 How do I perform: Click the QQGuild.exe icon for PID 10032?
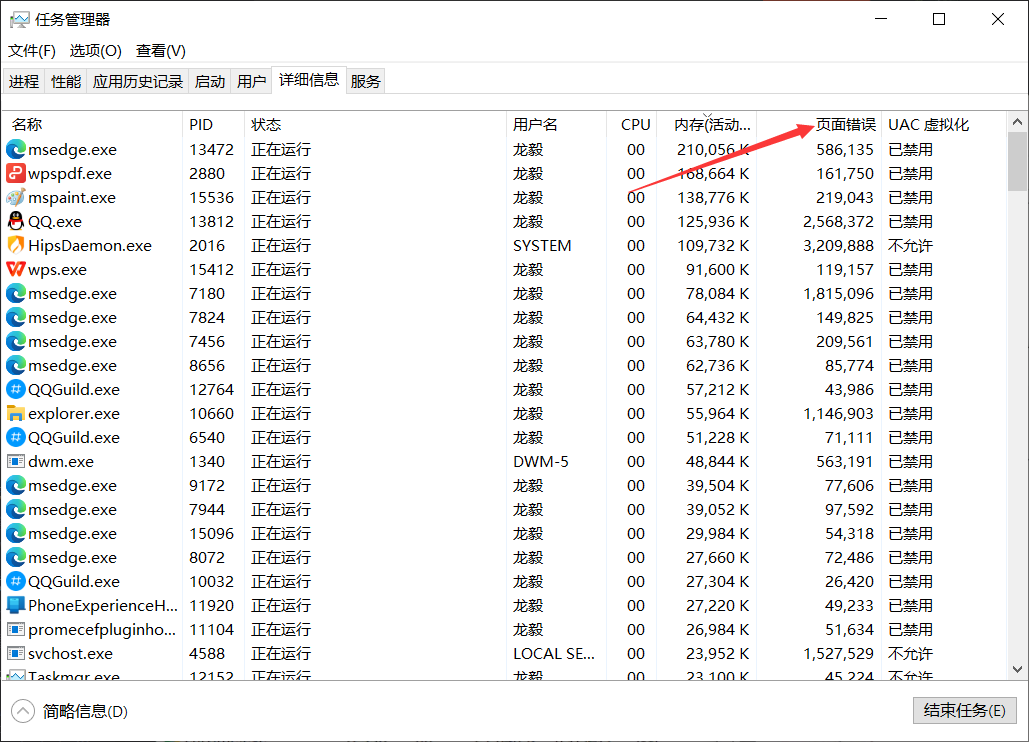[x=16, y=581]
